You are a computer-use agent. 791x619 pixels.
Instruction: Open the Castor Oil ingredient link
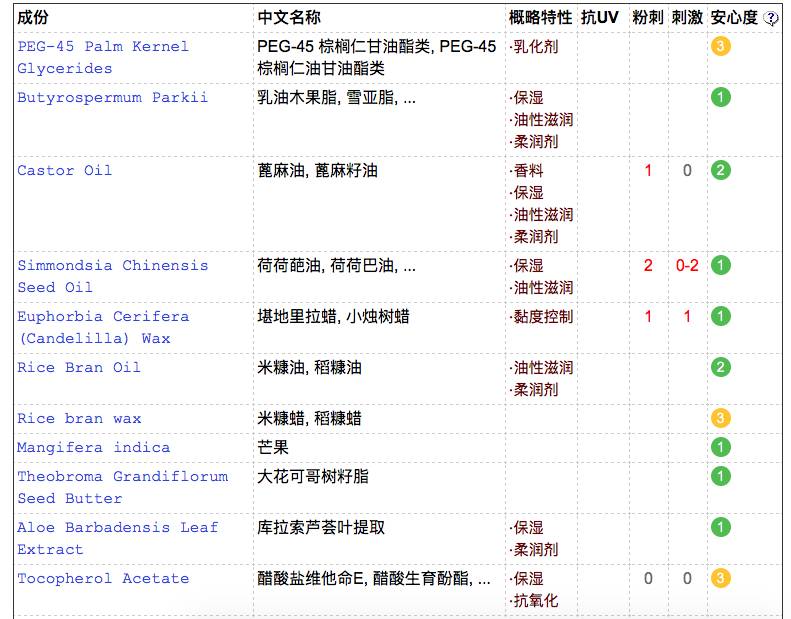coord(65,171)
